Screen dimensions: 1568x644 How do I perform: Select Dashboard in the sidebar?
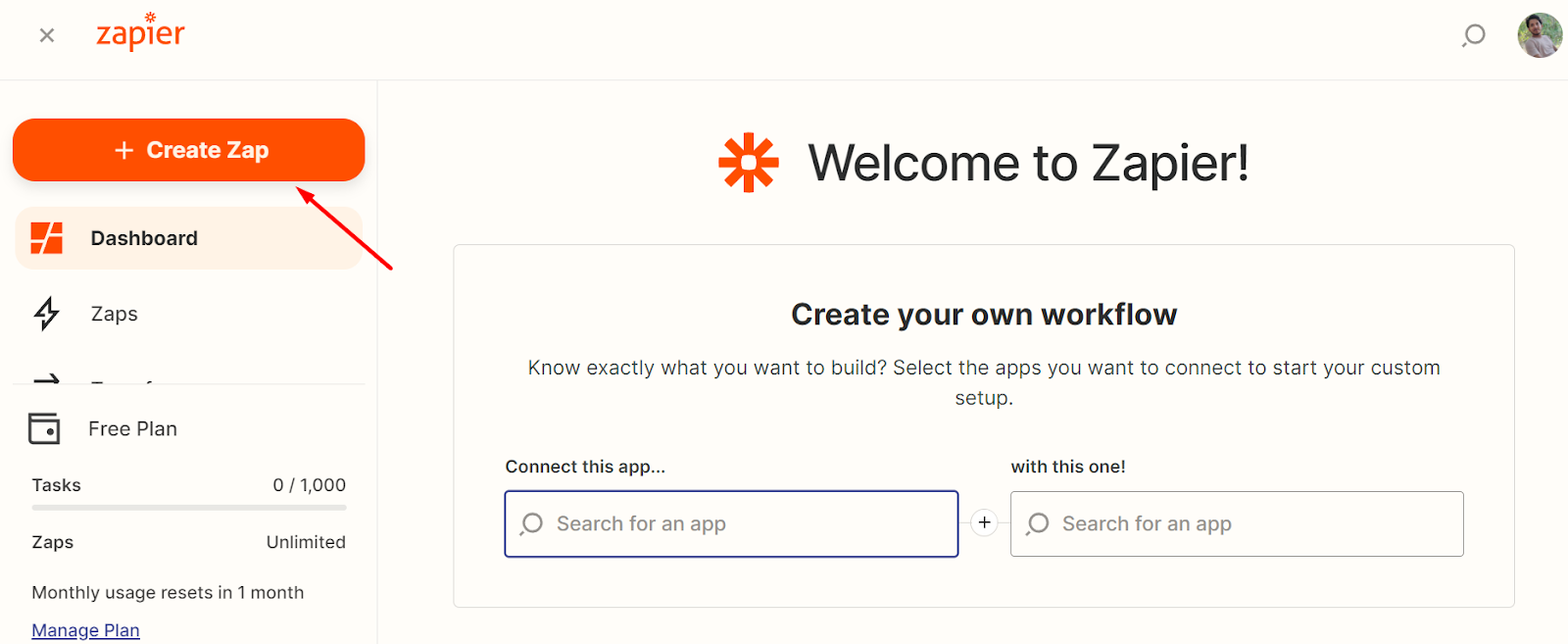pyautogui.click(x=188, y=238)
